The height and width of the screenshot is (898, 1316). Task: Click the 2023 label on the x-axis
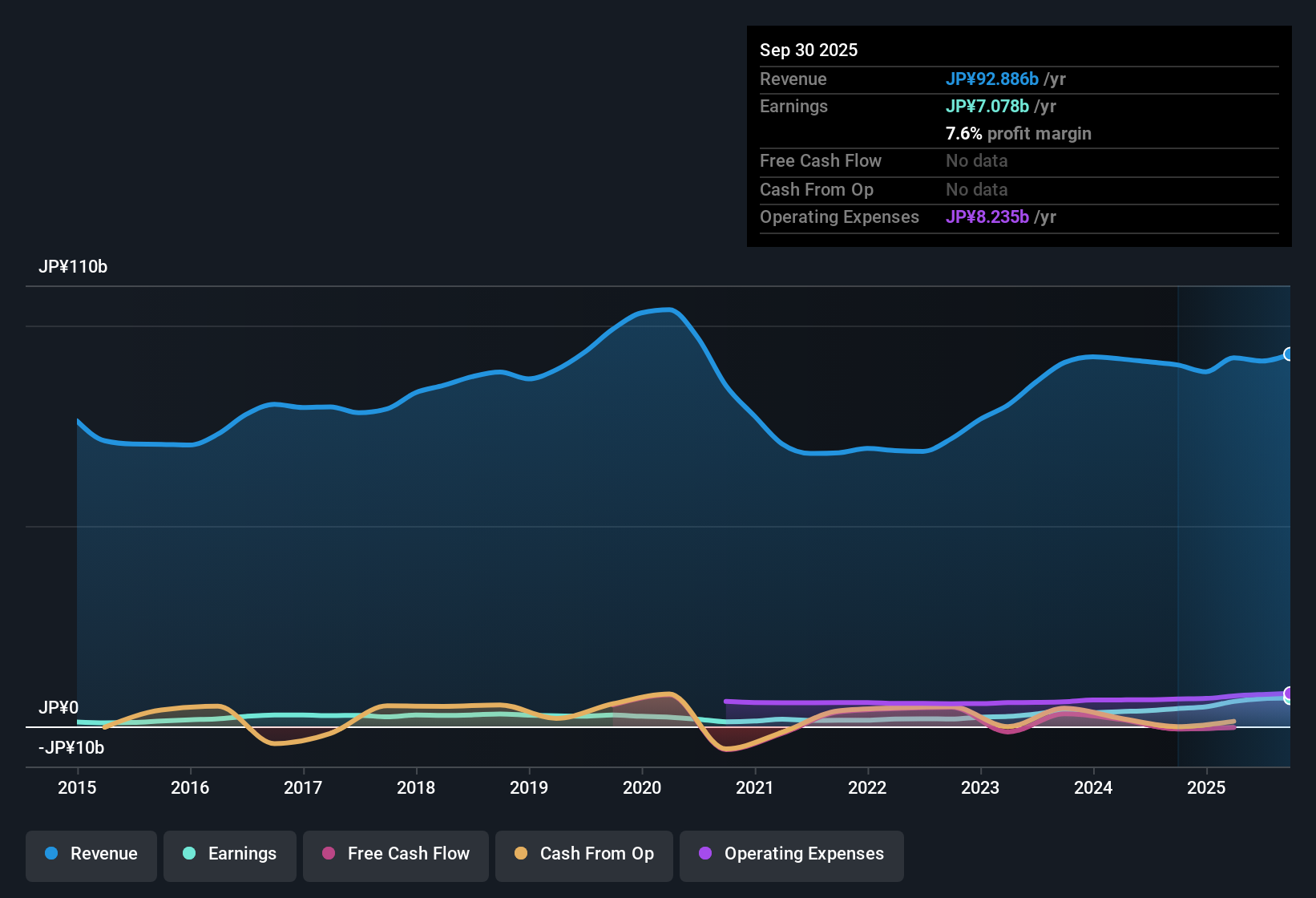click(980, 788)
